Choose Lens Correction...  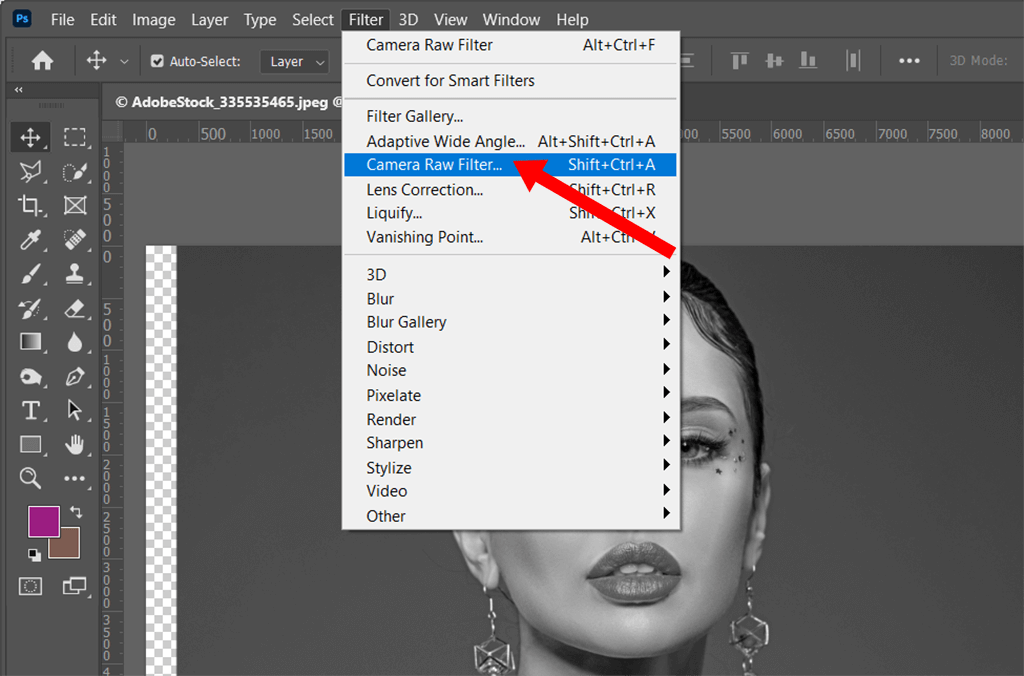click(511, 189)
